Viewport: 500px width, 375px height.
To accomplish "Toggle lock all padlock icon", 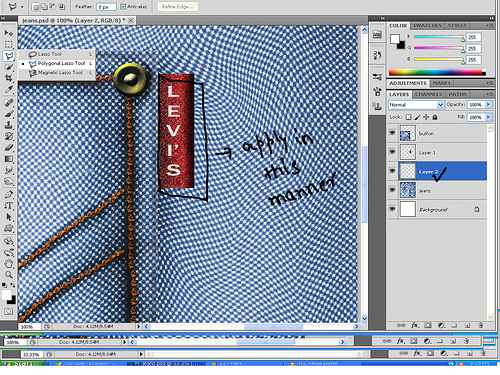I will coord(435,117).
